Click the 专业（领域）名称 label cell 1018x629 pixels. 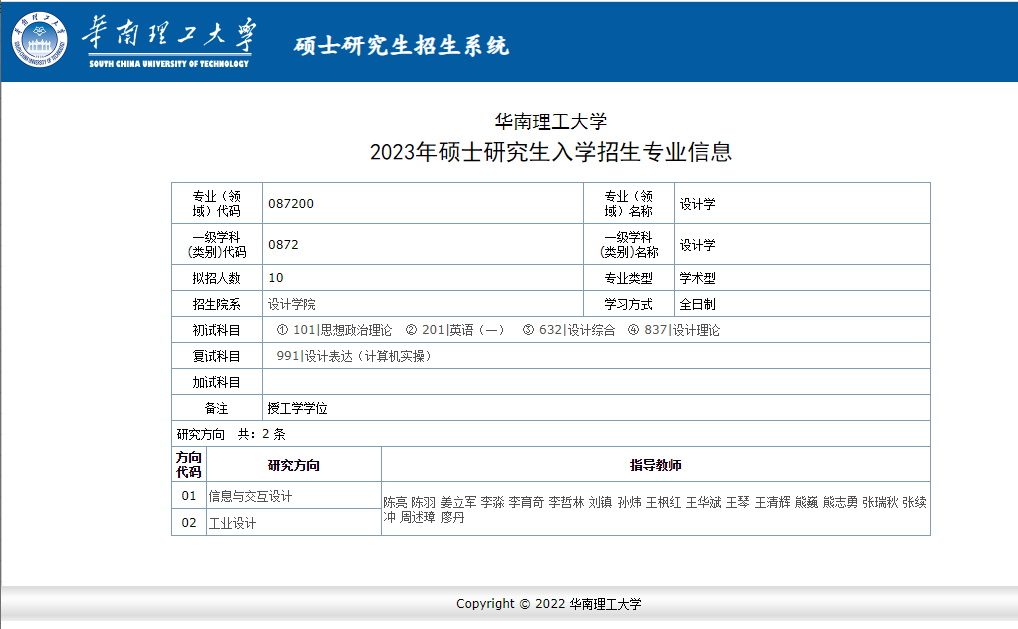(x=628, y=204)
